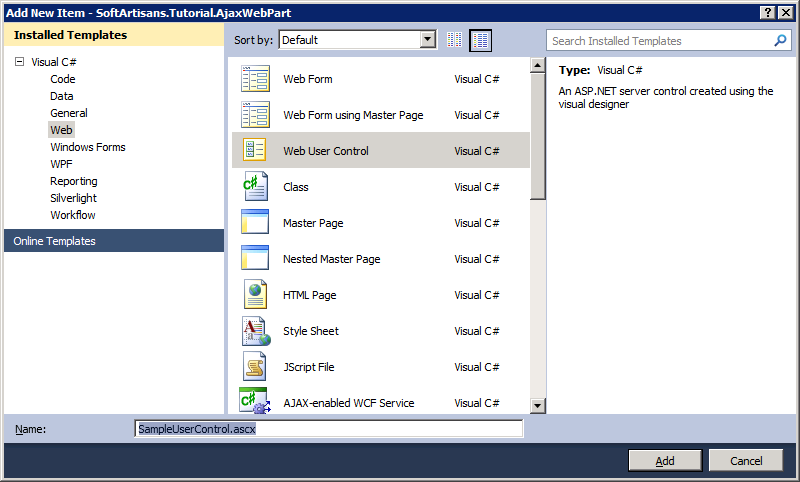Select the Code category
Viewport: 800px width, 482px height.
tap(63, 79)
